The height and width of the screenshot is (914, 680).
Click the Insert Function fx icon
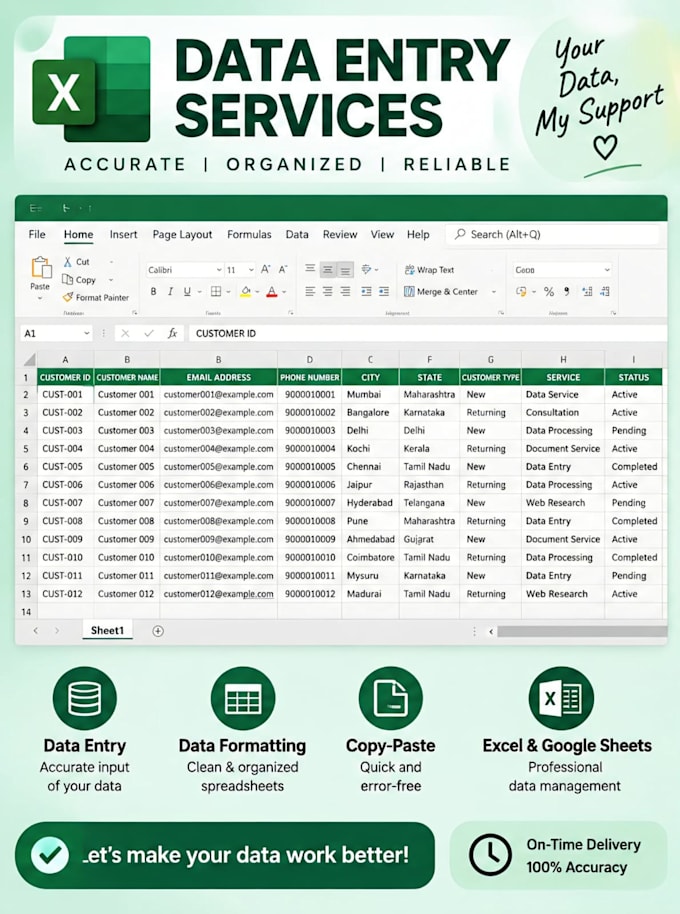[172, 333]
